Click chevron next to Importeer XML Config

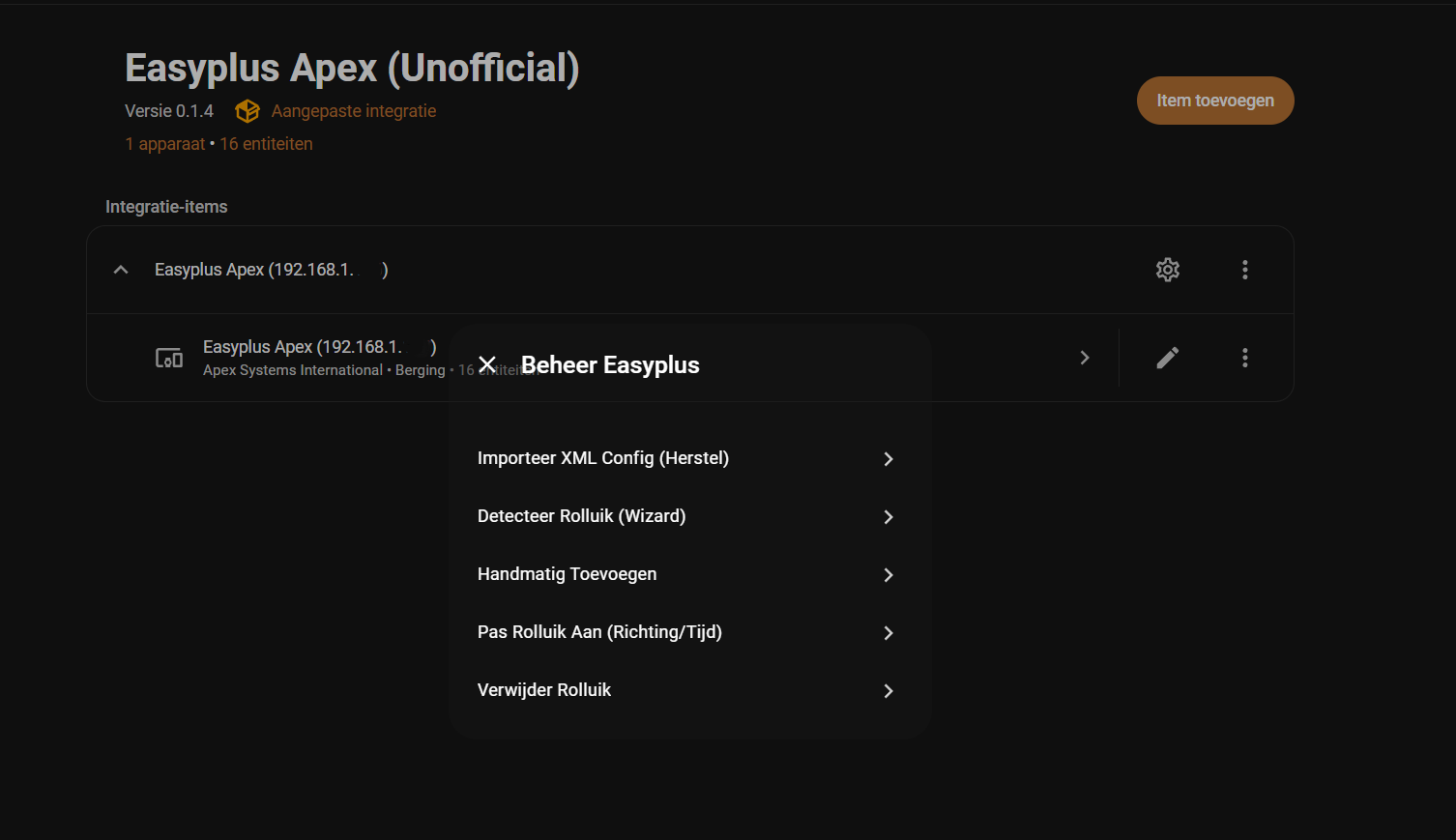point(888,459)
